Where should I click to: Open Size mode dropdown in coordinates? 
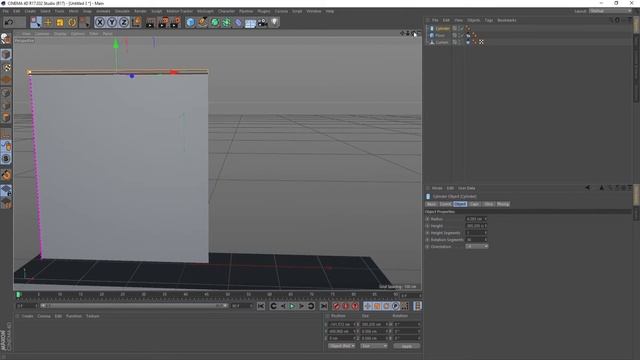pos(373,346)
